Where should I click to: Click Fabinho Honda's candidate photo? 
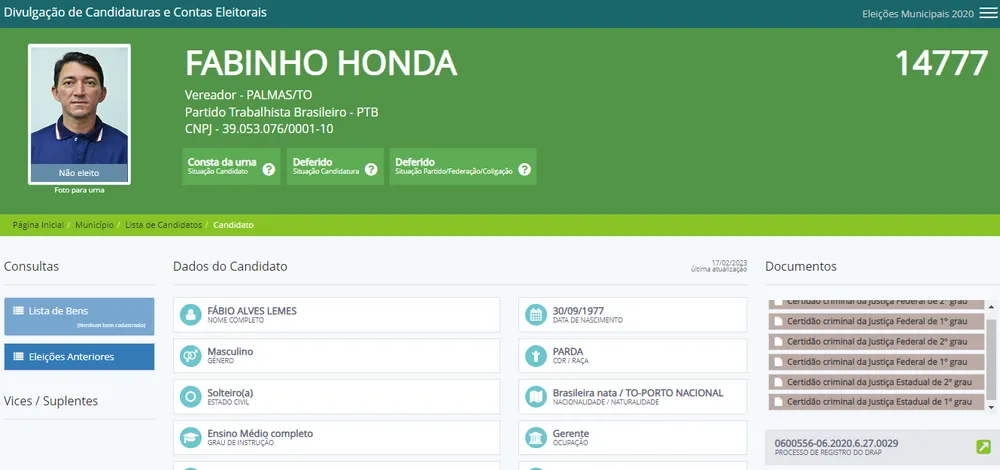(x=79, y=106)
